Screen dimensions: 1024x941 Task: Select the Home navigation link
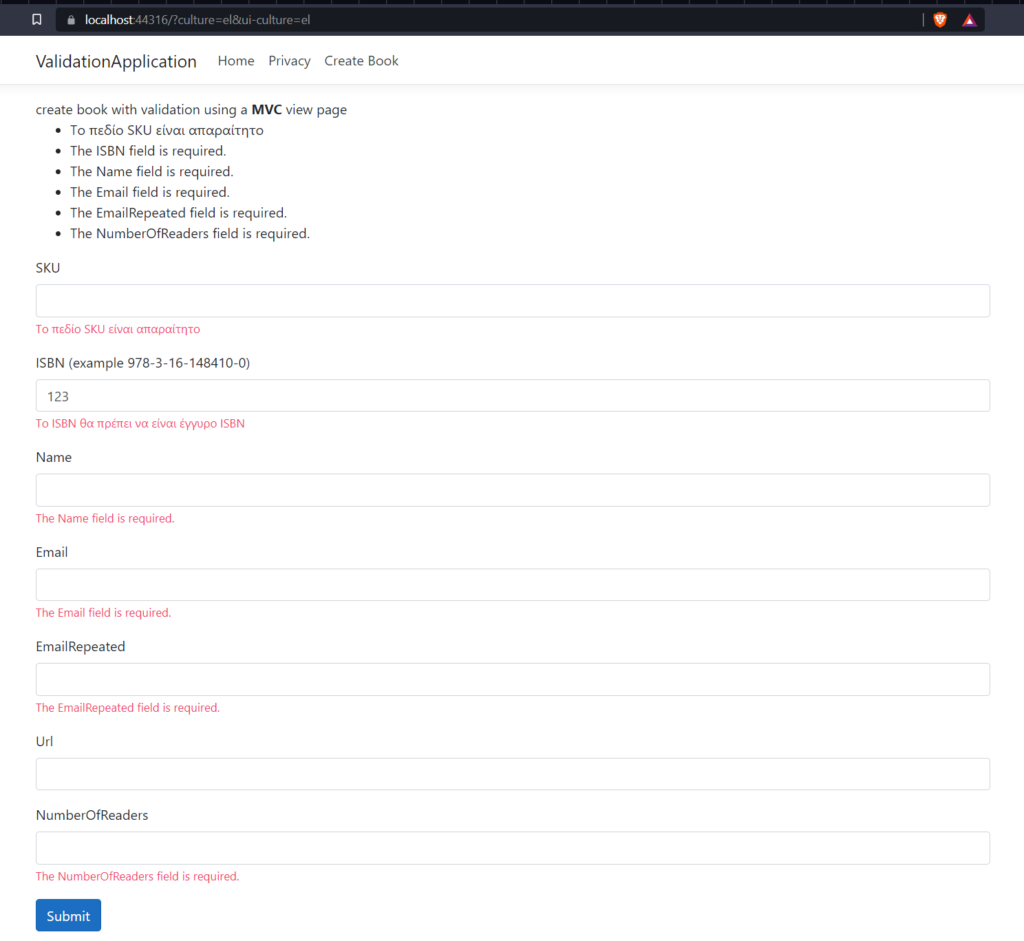[236, 60]
